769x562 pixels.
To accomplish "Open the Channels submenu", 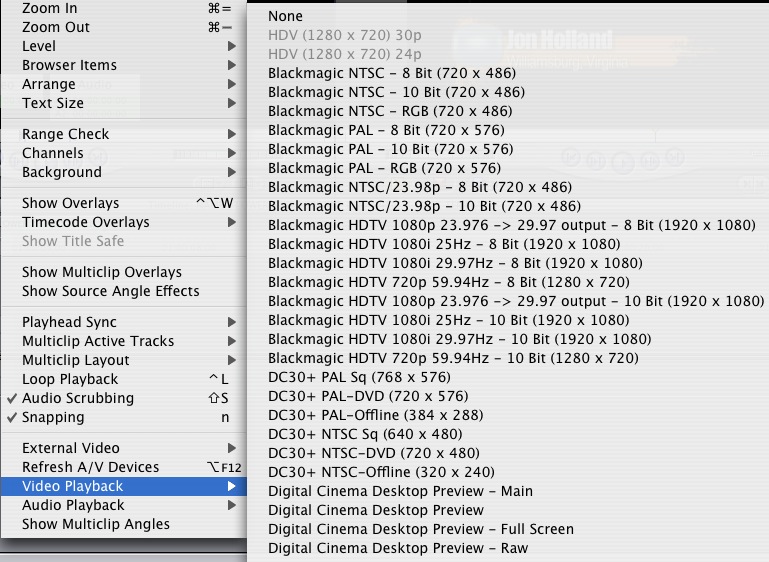I will [x=123, y=153].
